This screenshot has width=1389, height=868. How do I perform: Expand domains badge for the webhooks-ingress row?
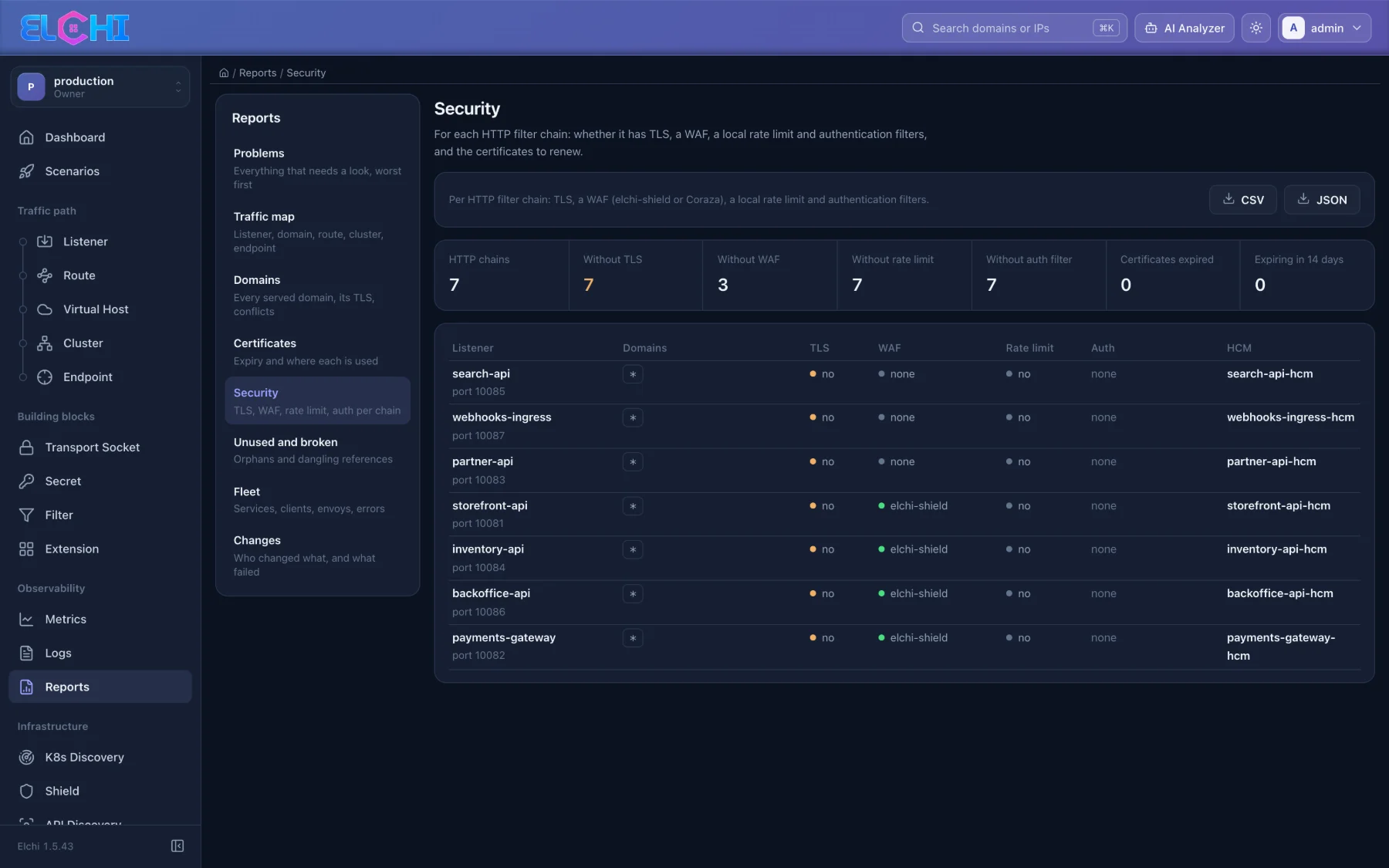point(633,418)
